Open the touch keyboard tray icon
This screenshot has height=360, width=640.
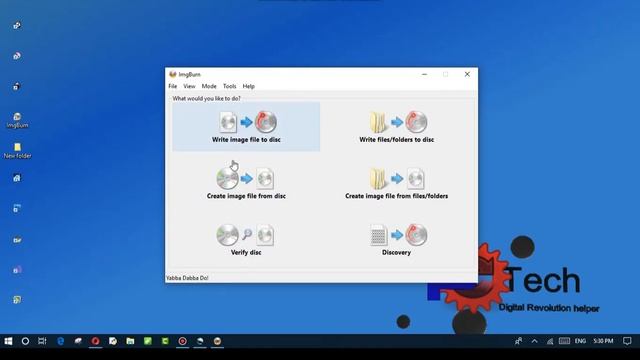[564, 341]
